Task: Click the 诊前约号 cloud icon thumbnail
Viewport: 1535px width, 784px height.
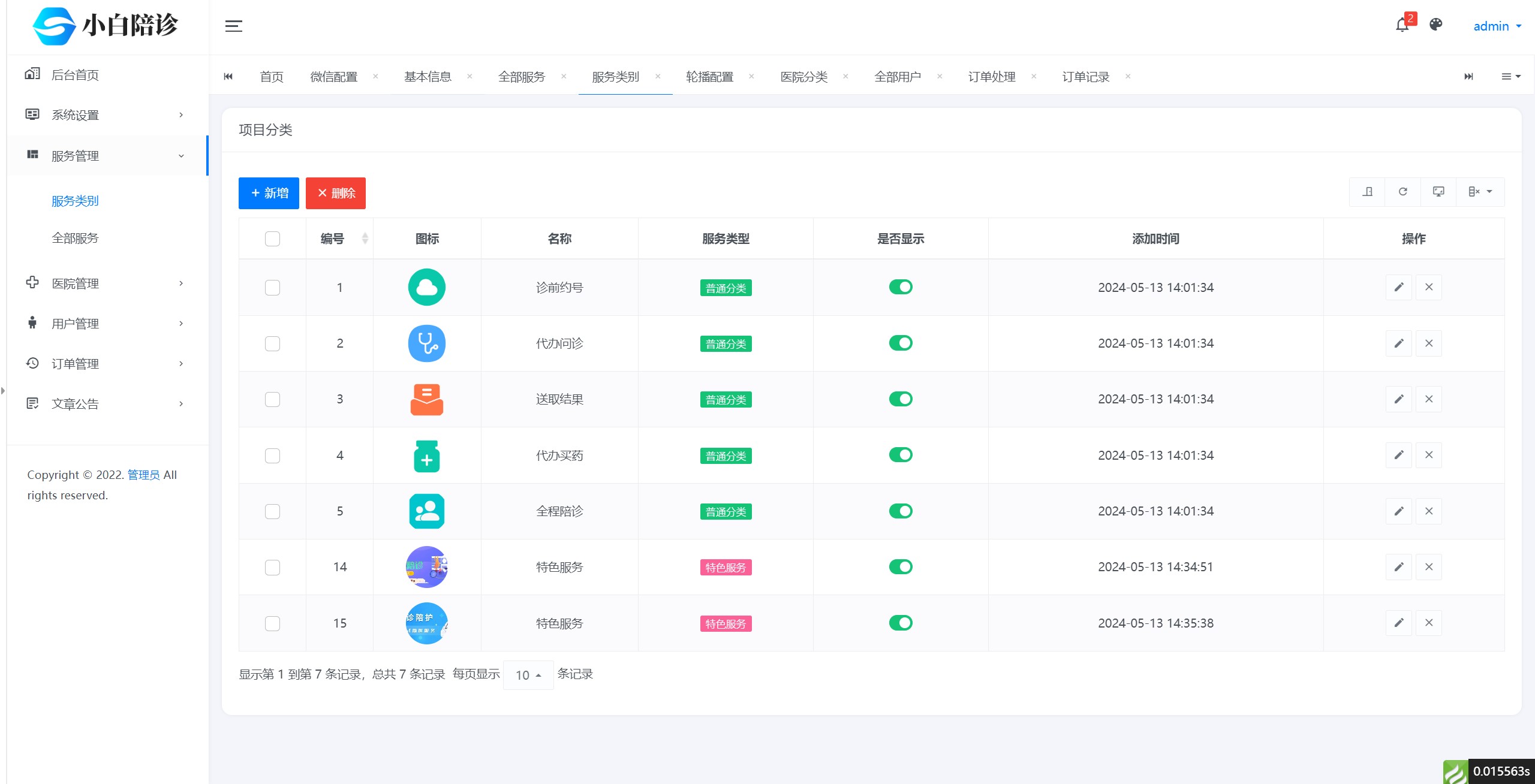Action: (427, 287)
